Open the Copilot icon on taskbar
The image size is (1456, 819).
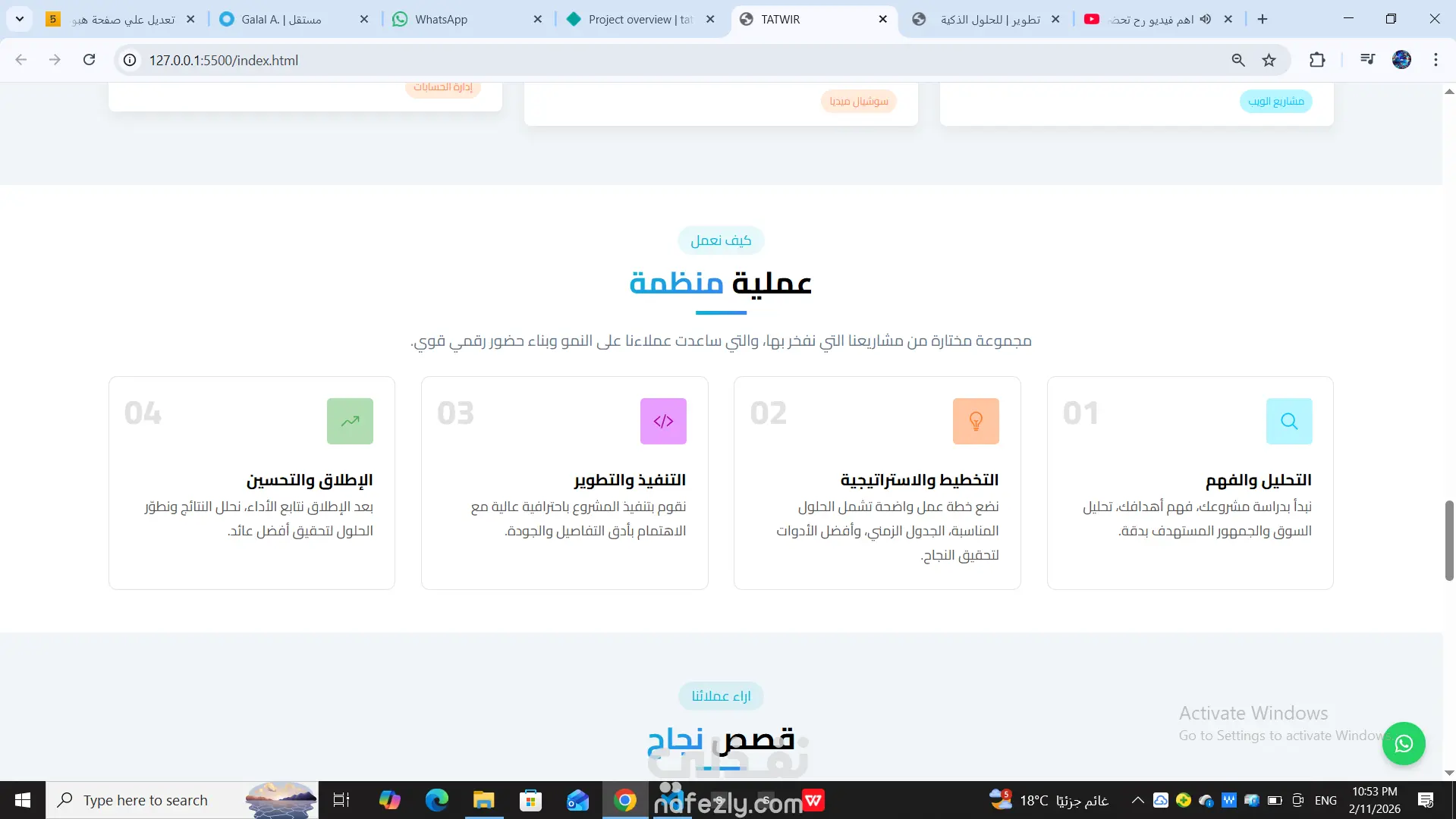[390, 800]
